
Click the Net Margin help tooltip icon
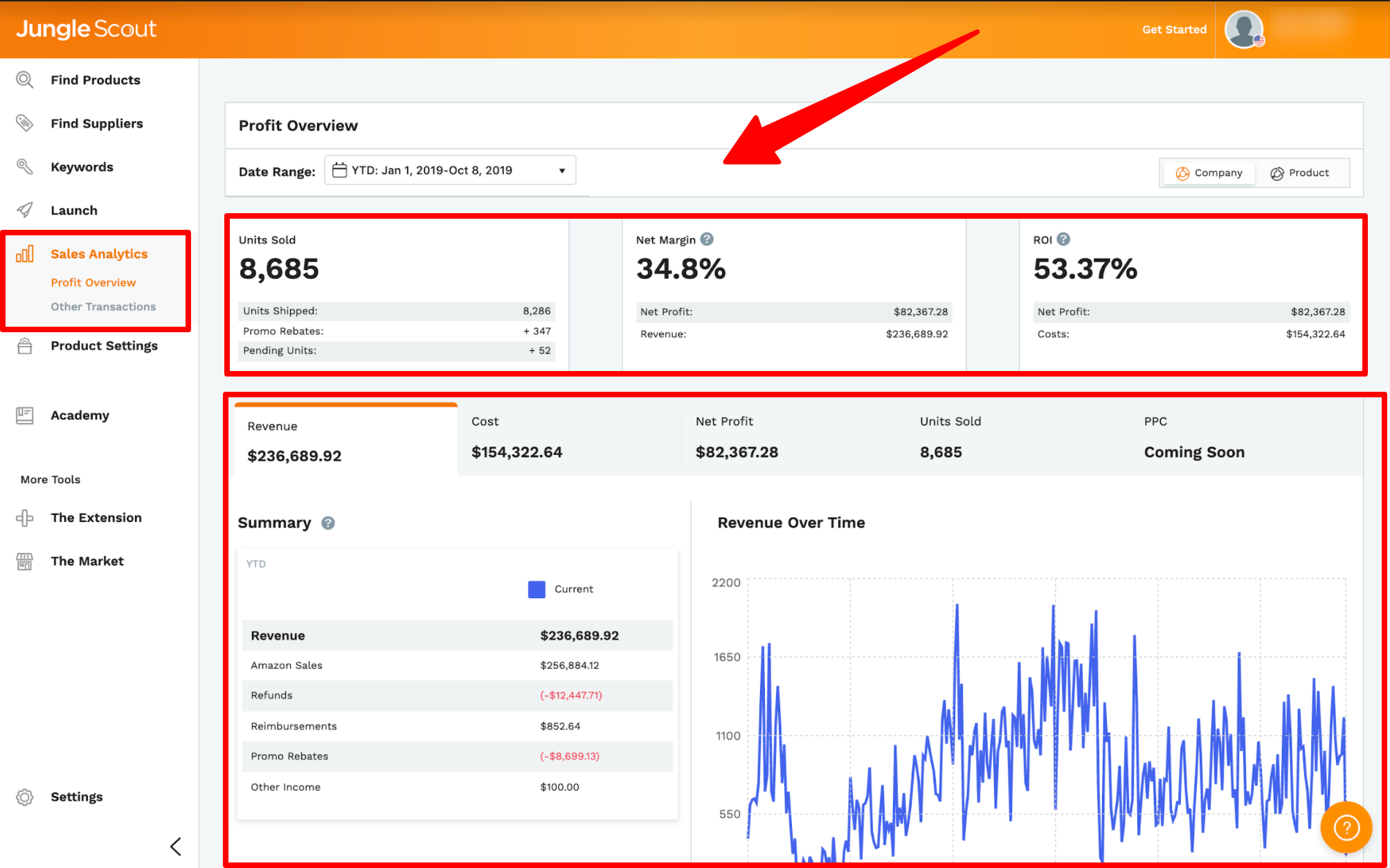point(707,239)
